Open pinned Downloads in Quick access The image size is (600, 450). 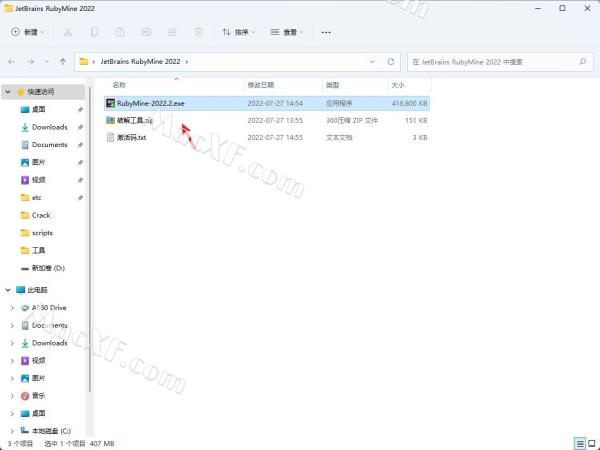click(x=49, y=127)
